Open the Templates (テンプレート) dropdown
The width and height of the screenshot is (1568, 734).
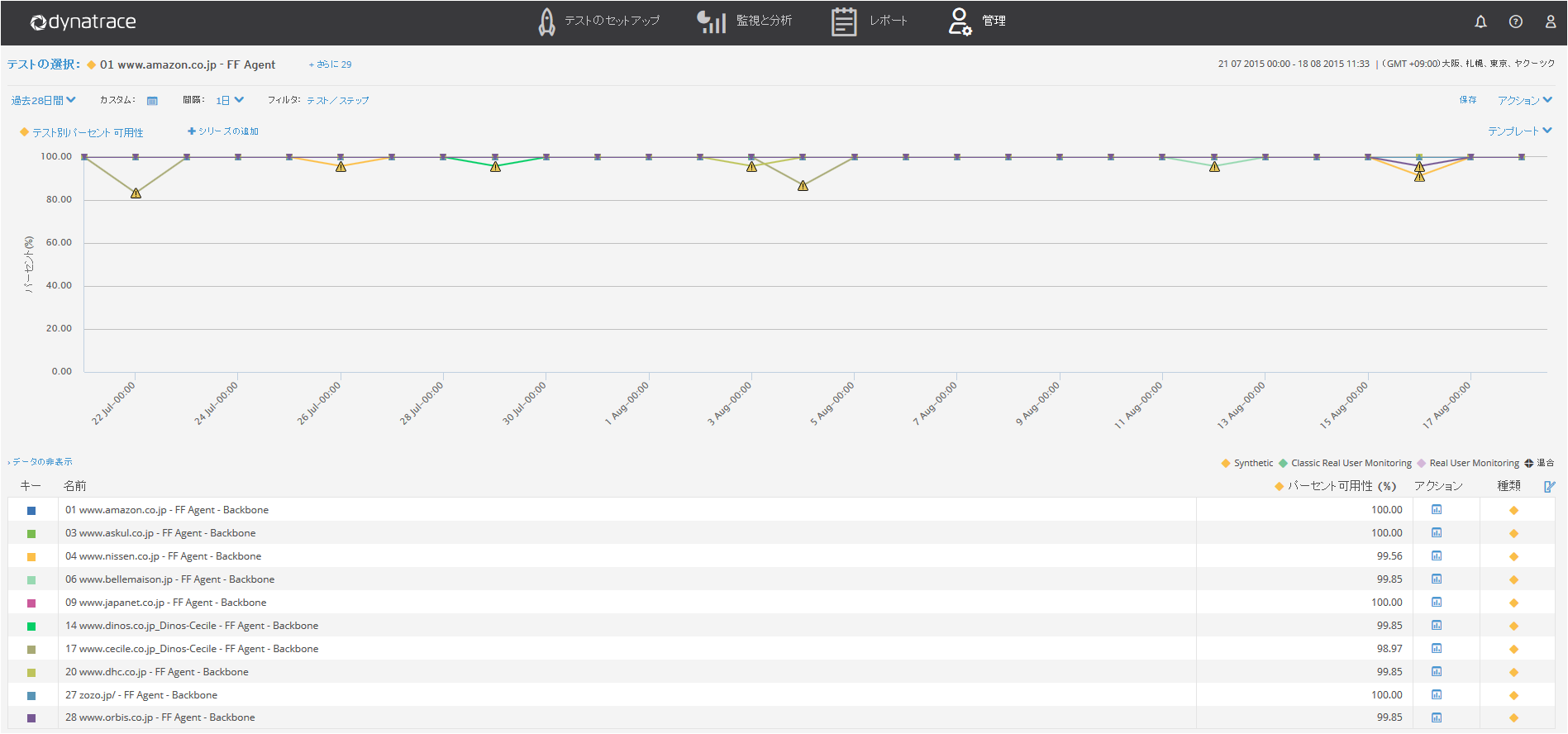tap(1520, 131)
